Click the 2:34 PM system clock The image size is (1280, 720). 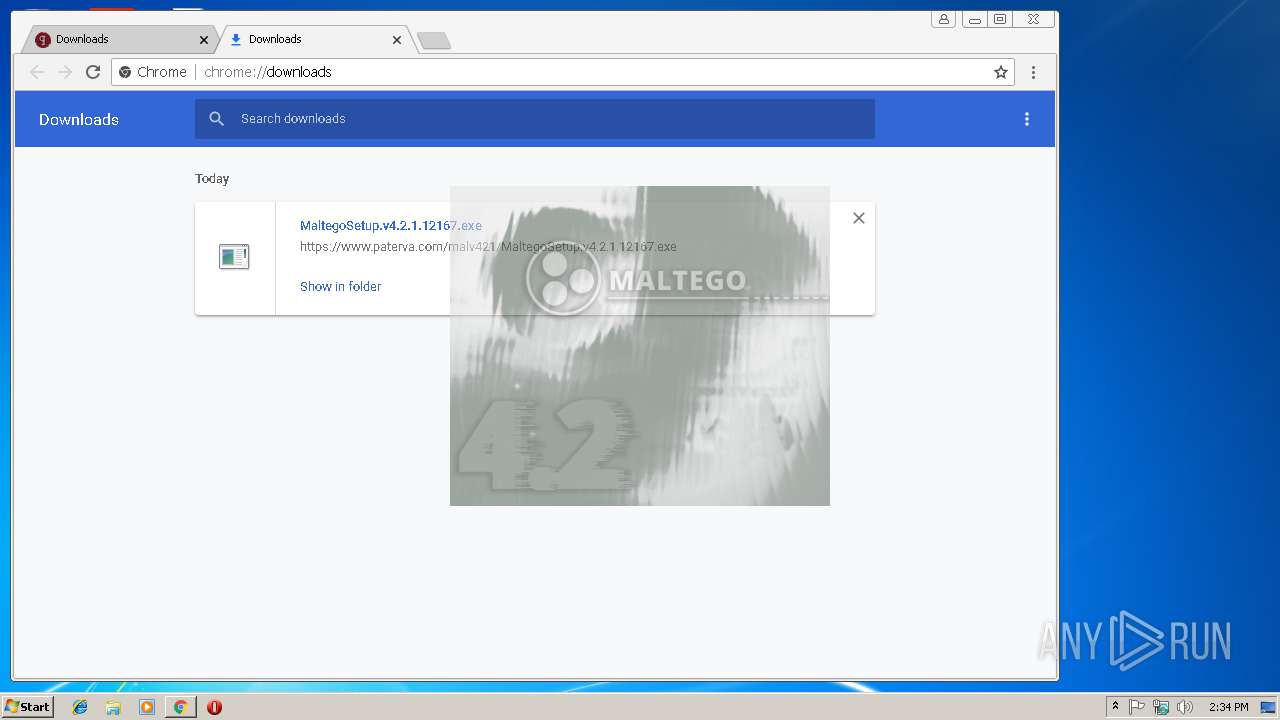point(1228,707)
